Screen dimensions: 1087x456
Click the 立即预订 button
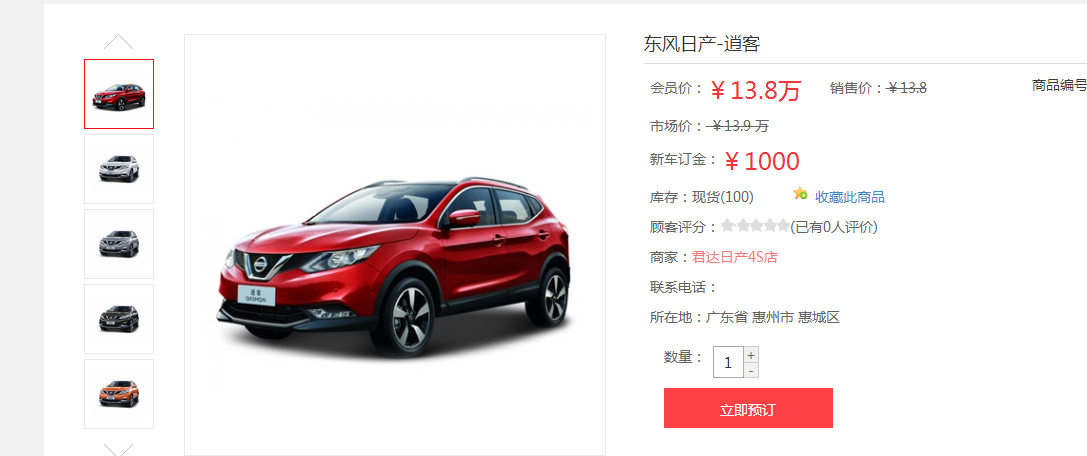(748, 408)
